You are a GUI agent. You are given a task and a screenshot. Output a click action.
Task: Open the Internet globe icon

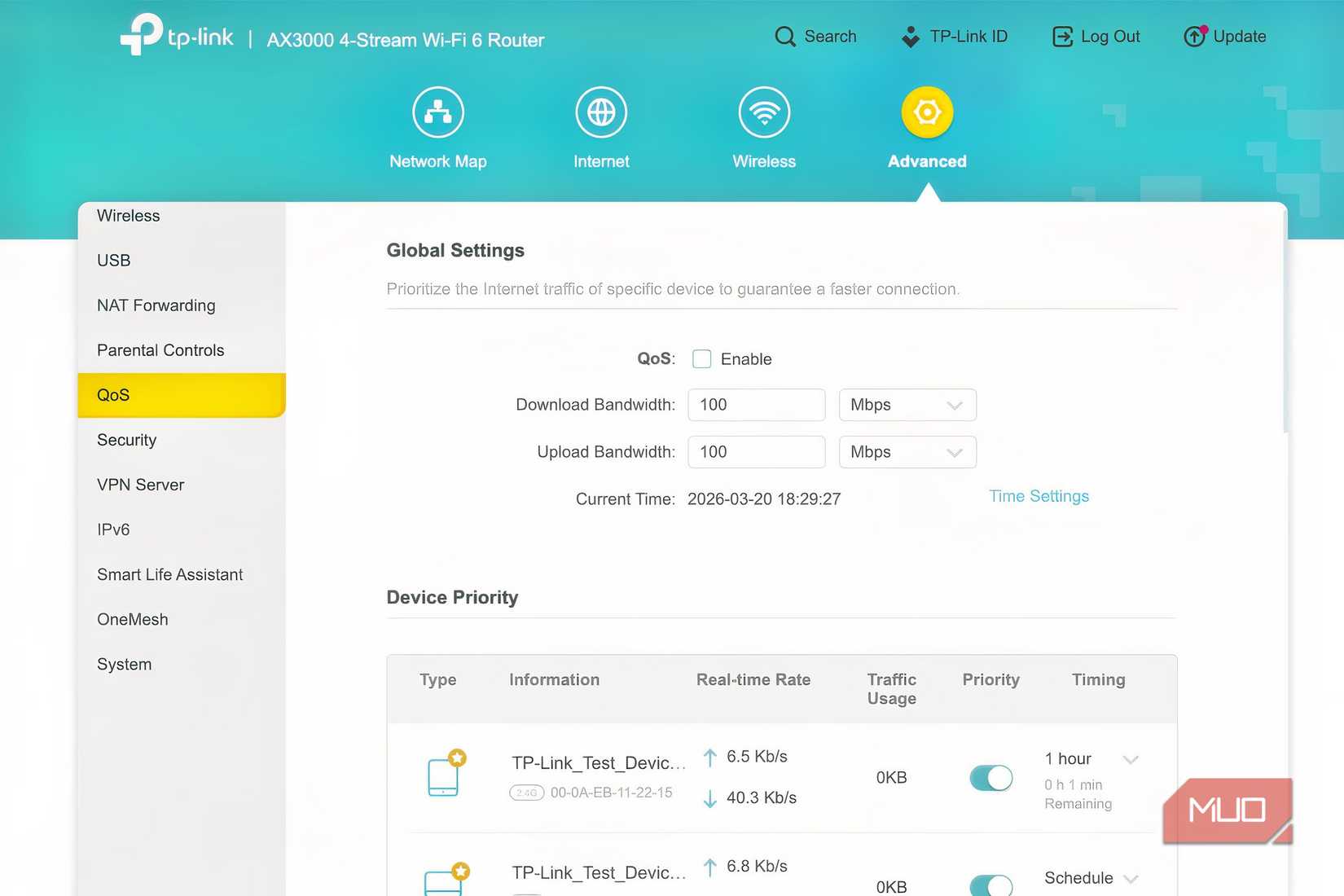coord(601,112)
